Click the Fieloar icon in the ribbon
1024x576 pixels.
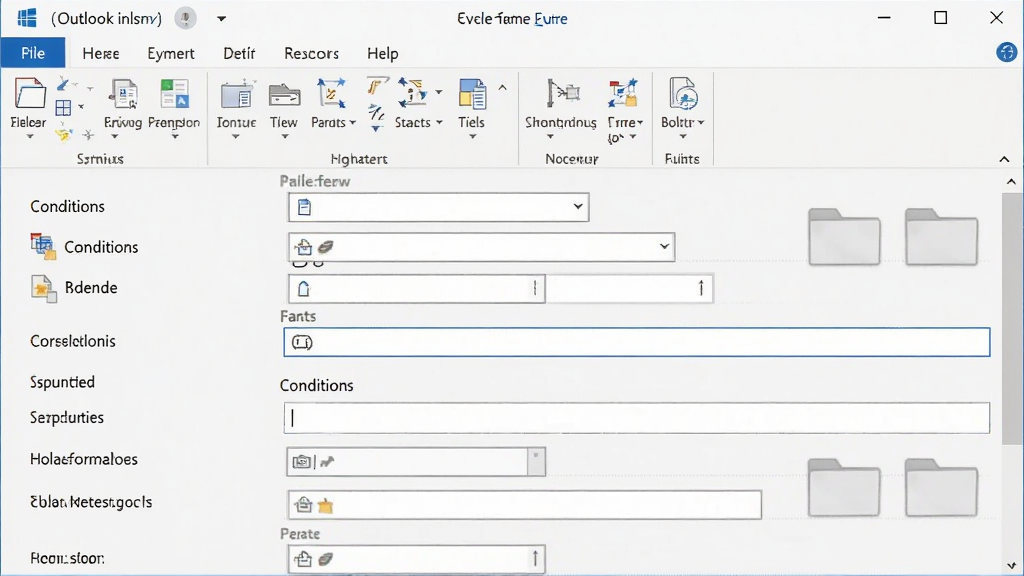coord(29,93)
